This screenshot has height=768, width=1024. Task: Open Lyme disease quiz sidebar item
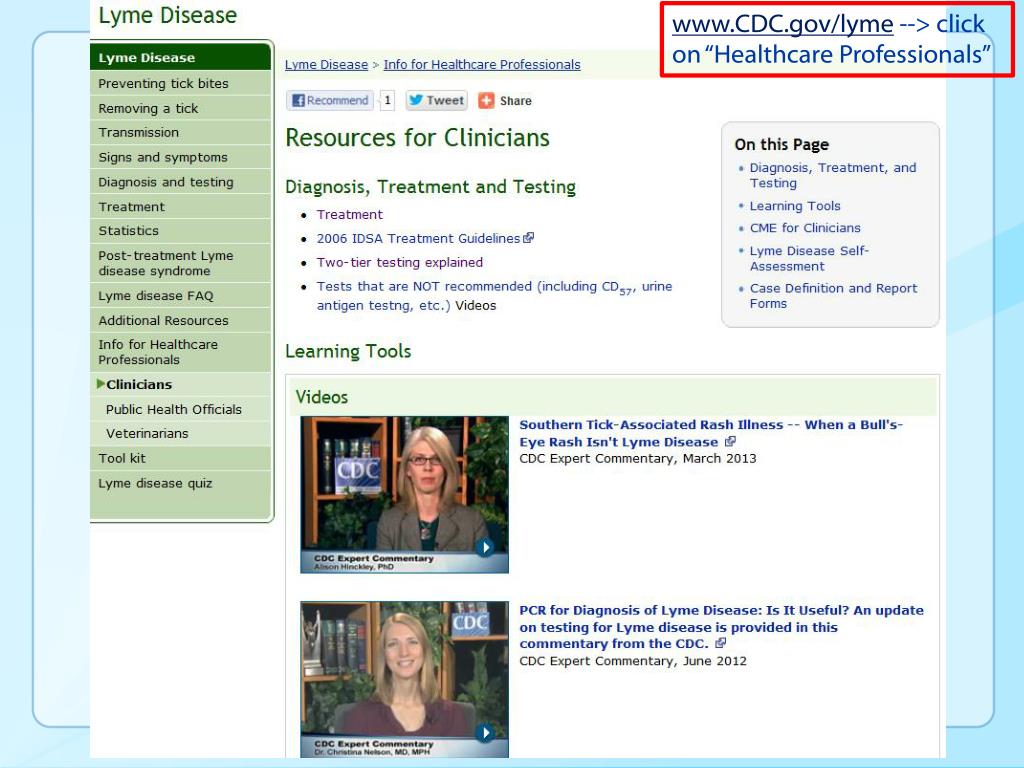pyautogui.click(x=180, y=483)
